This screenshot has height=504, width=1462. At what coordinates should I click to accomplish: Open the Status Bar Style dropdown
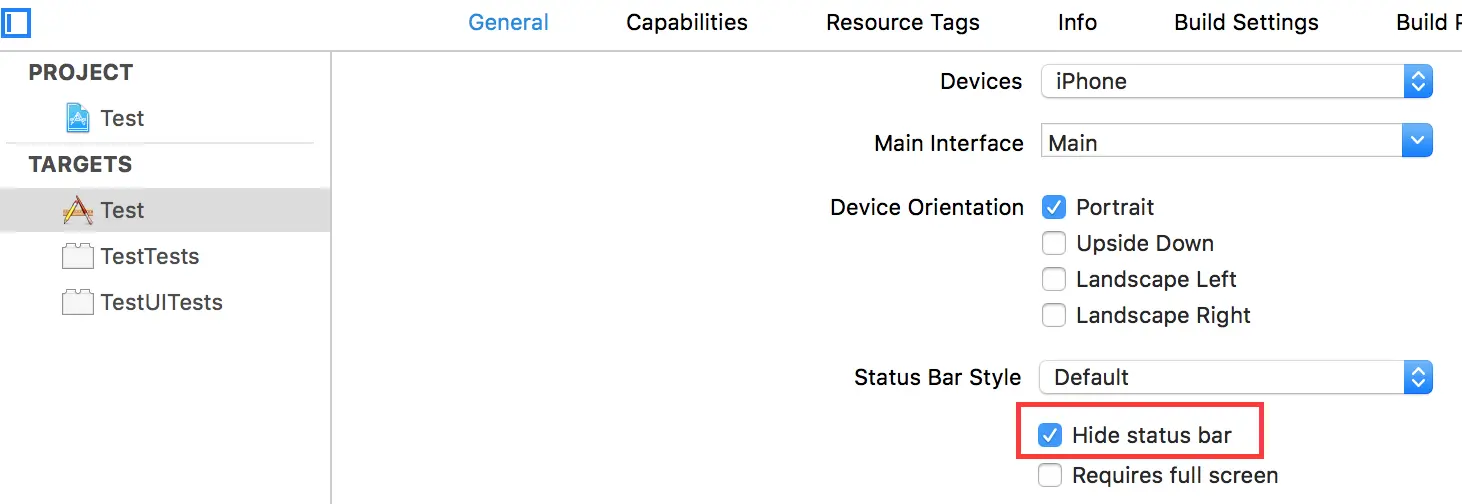pyautogui.click(x=1236, y=377)
